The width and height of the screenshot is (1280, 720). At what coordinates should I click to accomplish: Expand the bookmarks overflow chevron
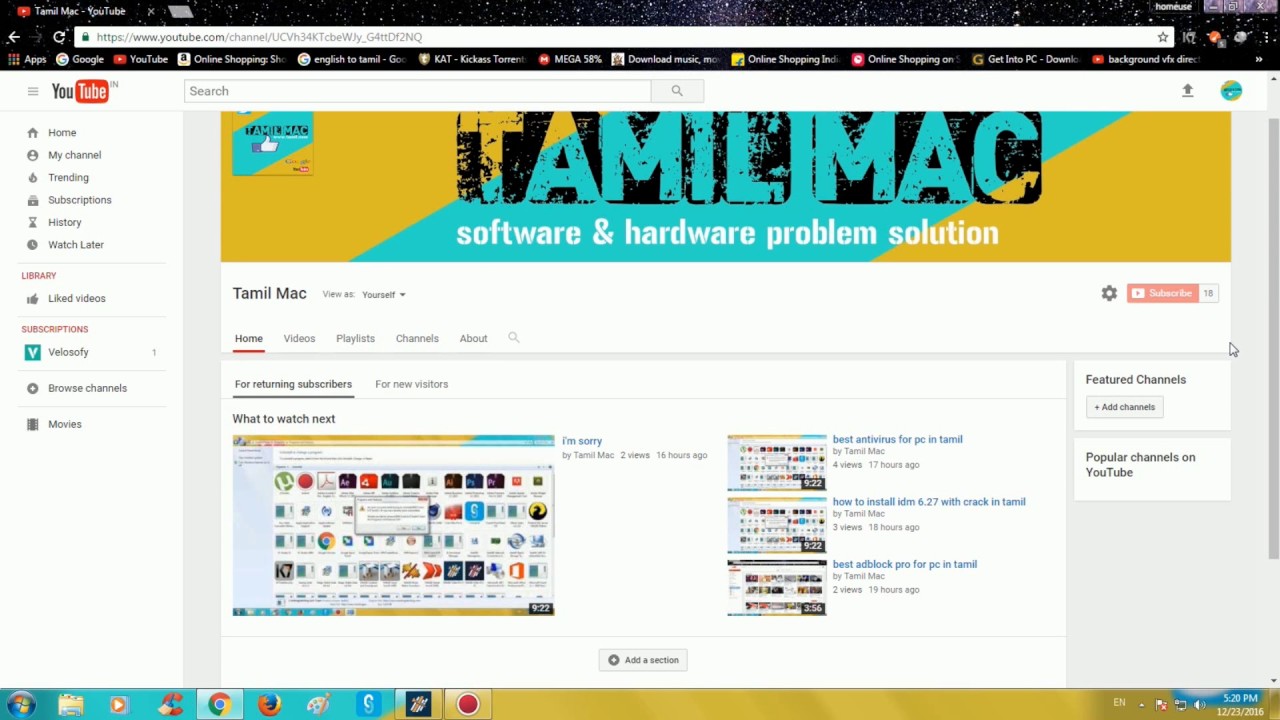[1259, 59]
